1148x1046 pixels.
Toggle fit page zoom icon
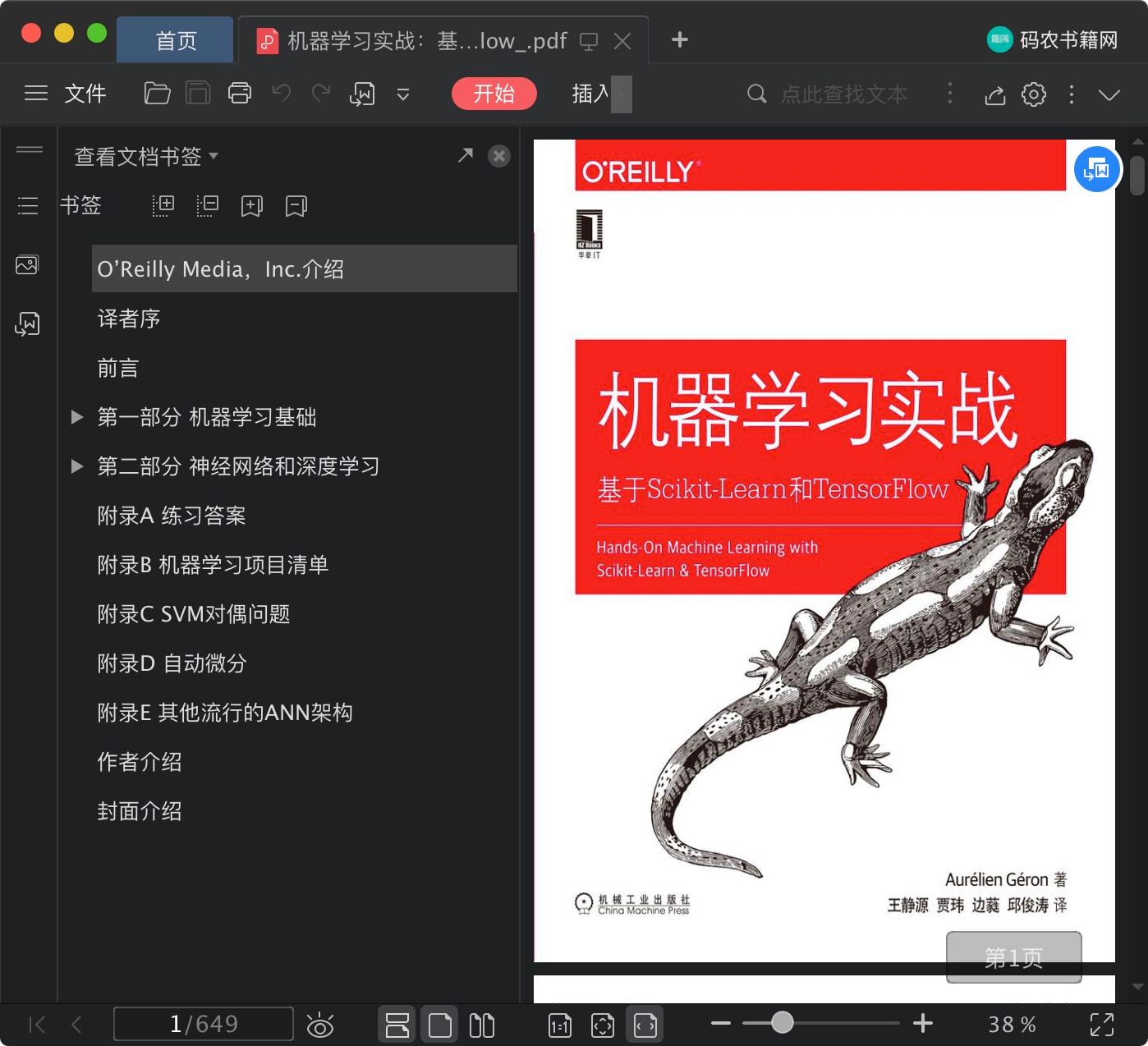click(603, 1025)
